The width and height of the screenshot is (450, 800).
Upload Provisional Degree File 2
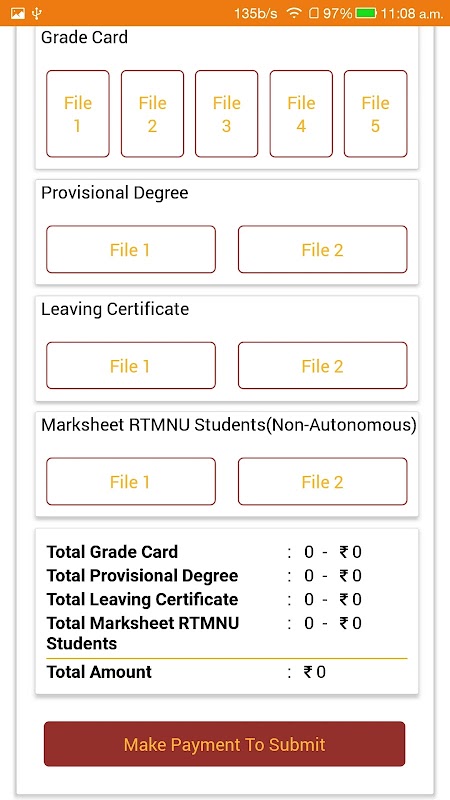pos(322,249)
